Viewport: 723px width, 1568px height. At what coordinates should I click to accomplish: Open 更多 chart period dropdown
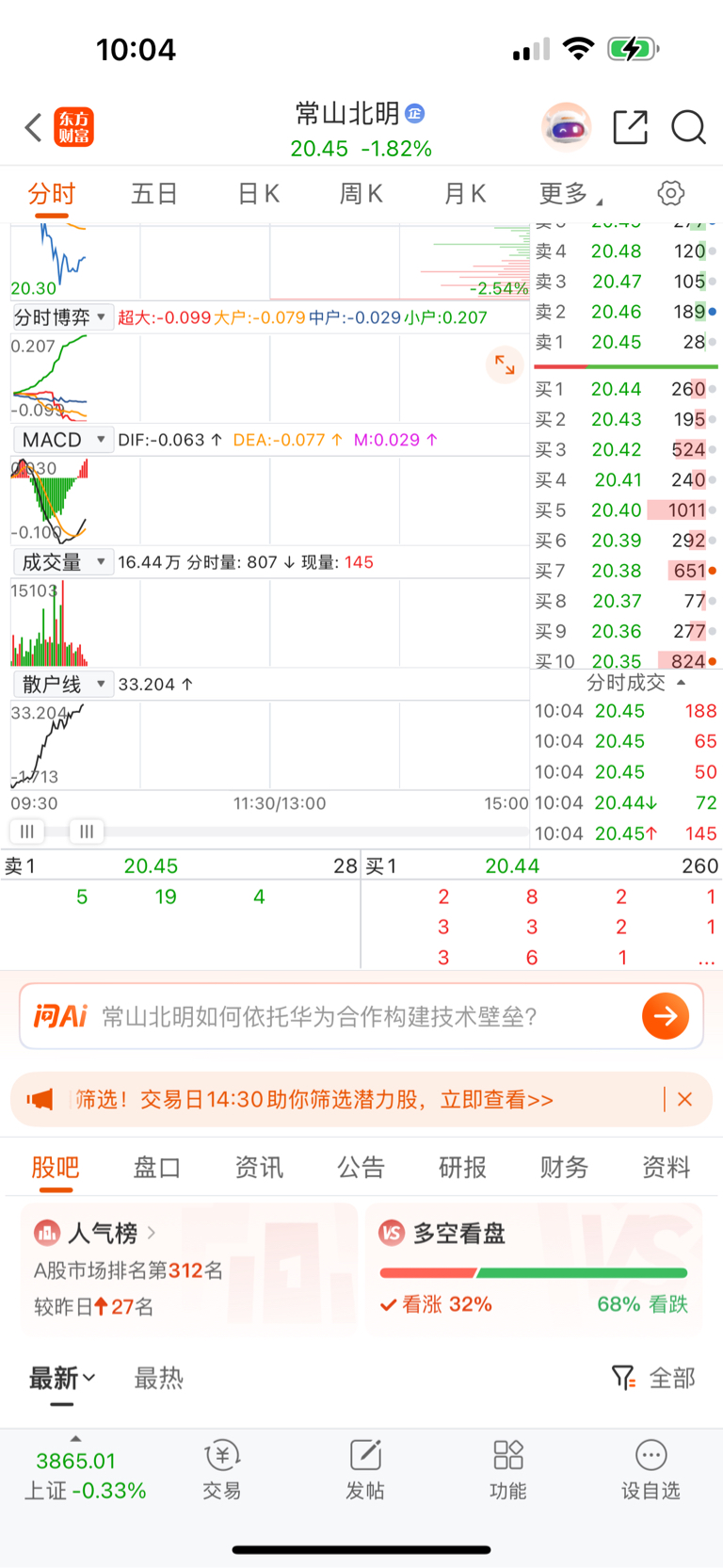pyautogui.click(x=570, y=194)
